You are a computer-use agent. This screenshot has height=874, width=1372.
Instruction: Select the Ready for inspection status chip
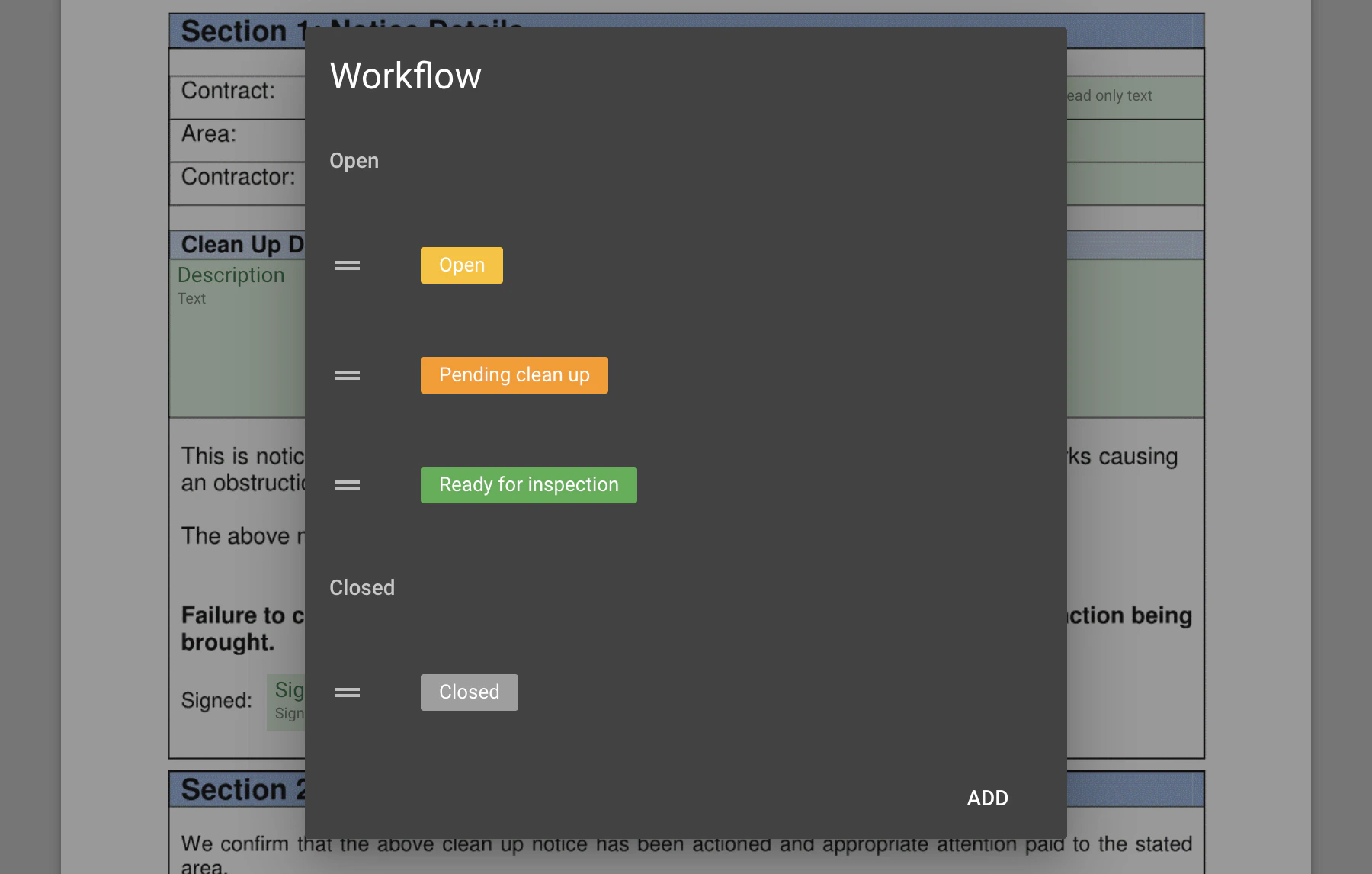tap(528, 484)
